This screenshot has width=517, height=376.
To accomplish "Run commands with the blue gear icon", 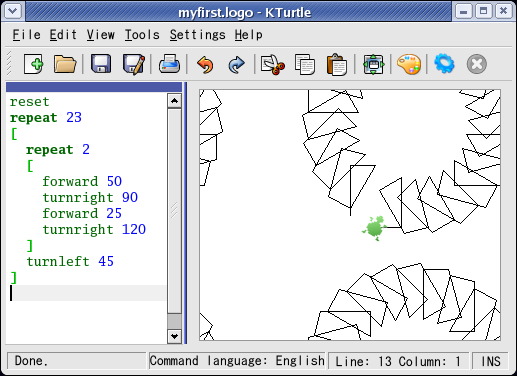I will pyautogui.click(x=444, y=64).
